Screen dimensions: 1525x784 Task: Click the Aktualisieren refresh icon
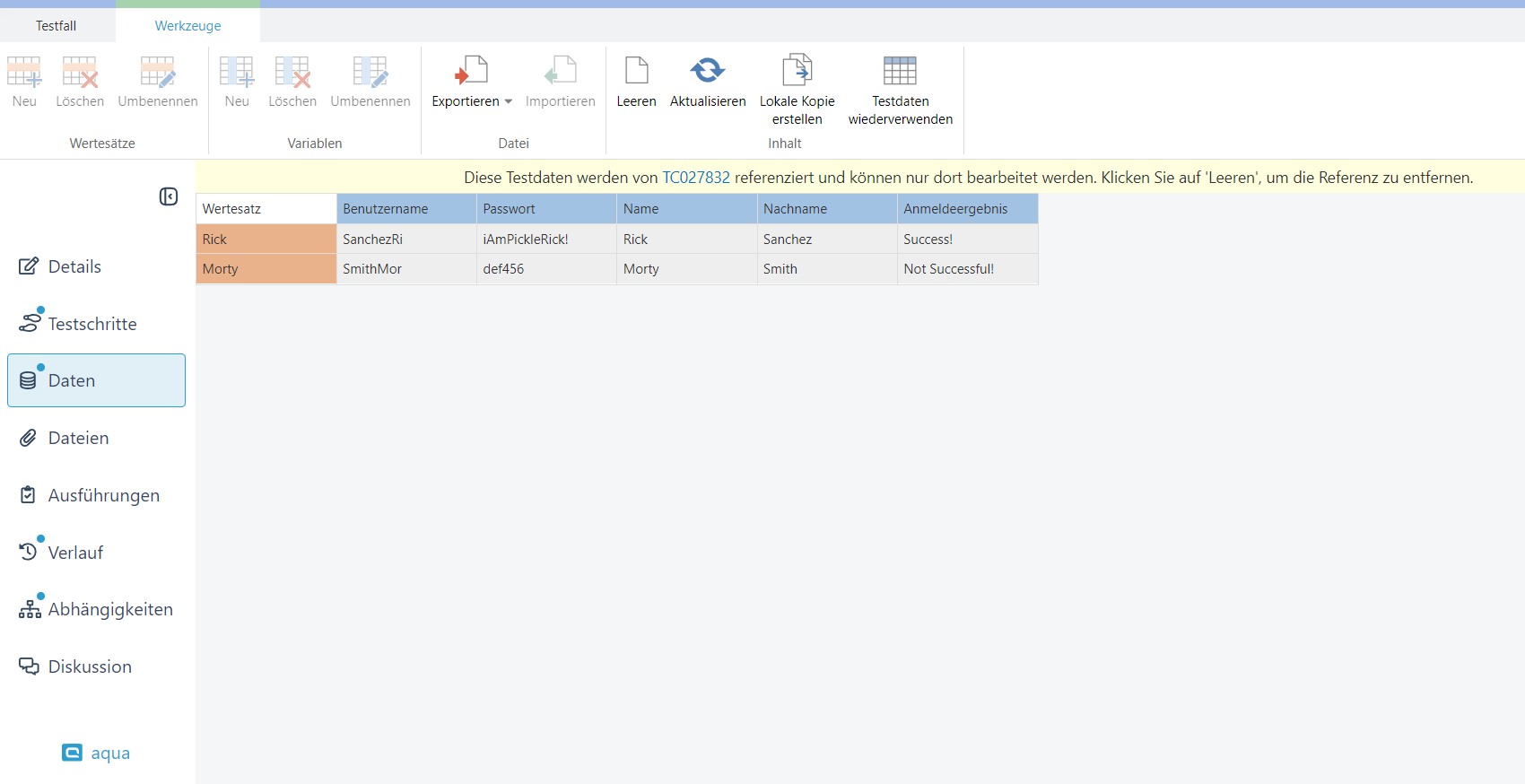707,71
